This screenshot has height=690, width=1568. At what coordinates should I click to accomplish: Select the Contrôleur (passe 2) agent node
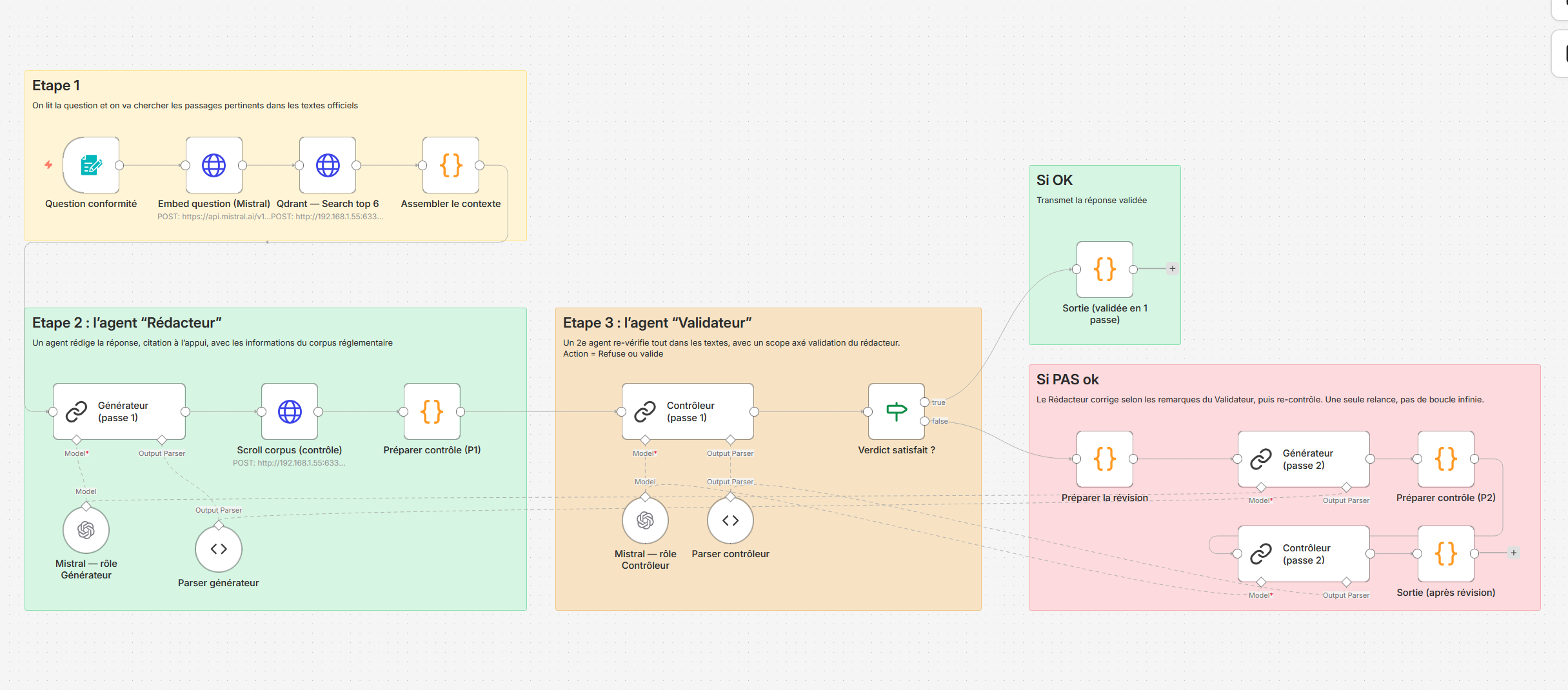[x=1304, y=554]
